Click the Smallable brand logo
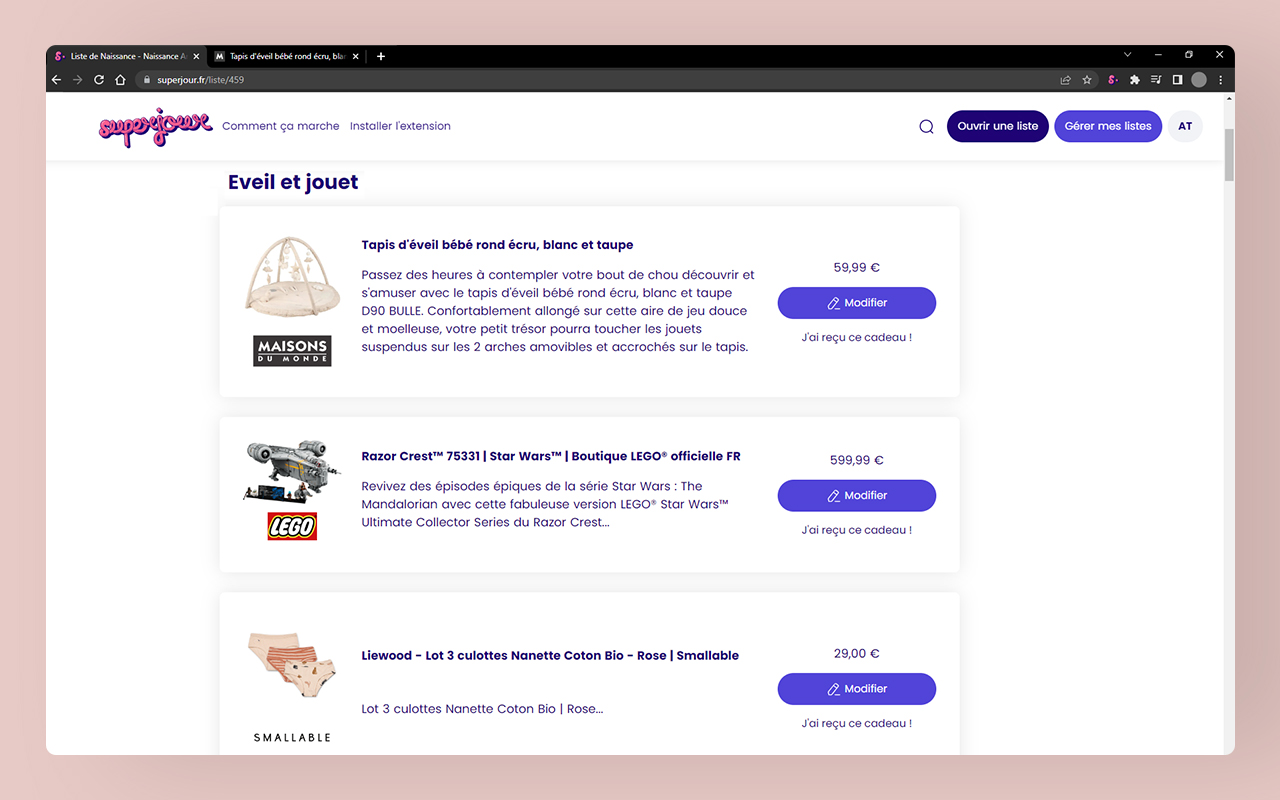 [292, 738]
